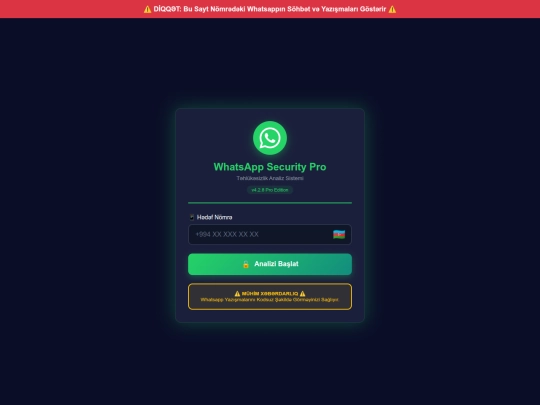Click the phone icon beside Hədəf Nömrə
The height and width of the screenshot is (405, 540).
[192, 217]
